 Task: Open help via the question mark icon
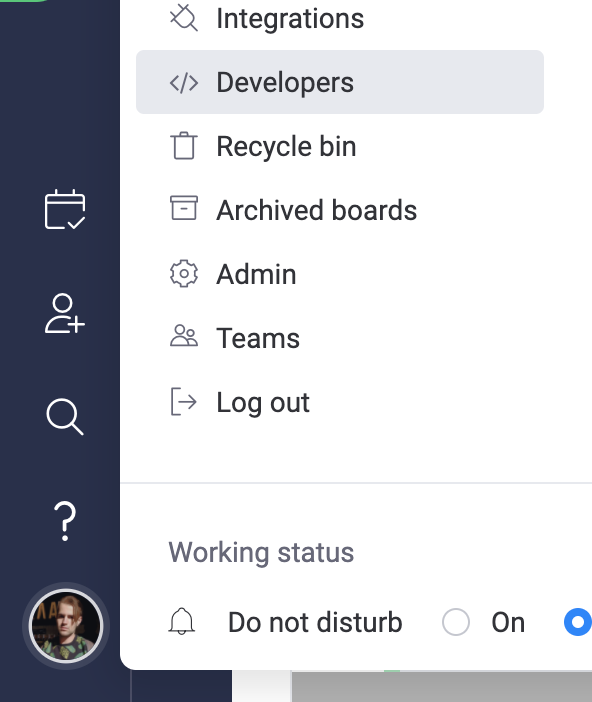click(x=65, y=521)
